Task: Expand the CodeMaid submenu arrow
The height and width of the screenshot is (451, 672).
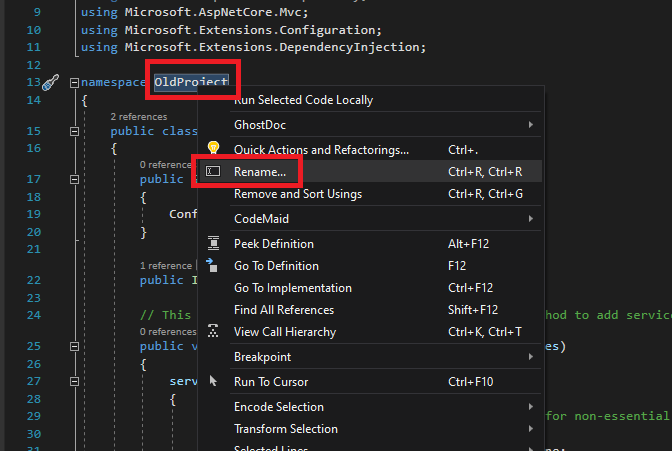Action: point(530,218)
